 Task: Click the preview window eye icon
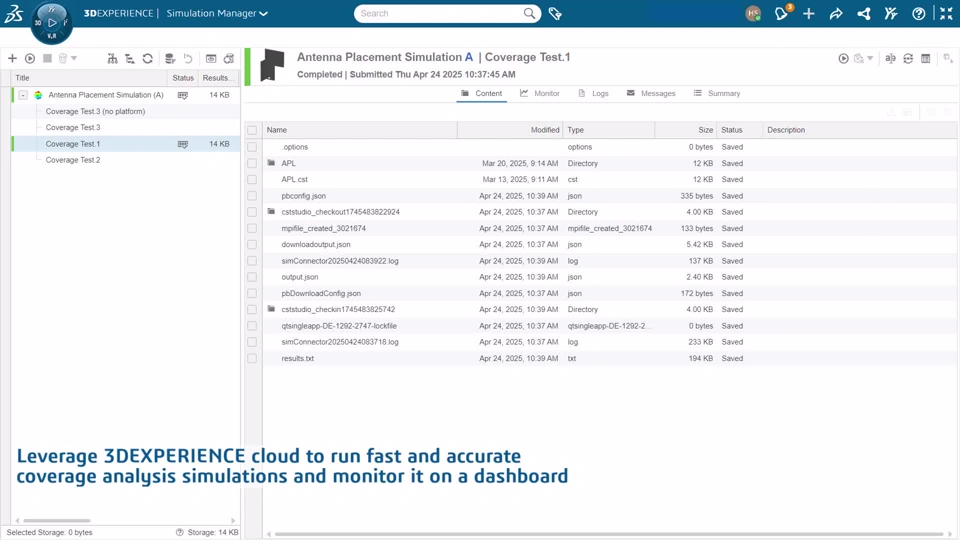coord(211,58)
